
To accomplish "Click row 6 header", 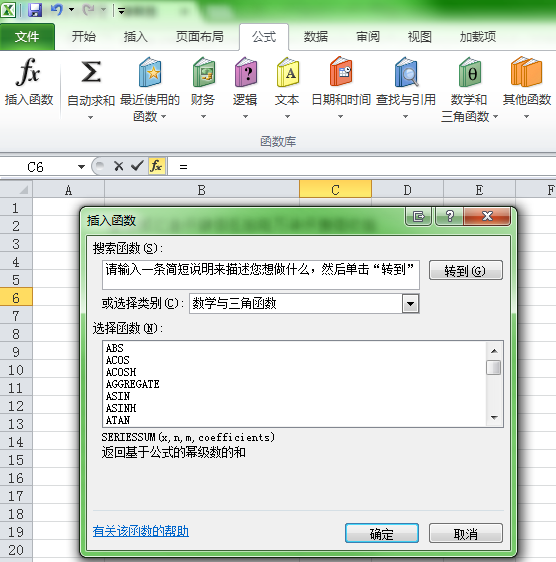I will (x=16, y=297).
